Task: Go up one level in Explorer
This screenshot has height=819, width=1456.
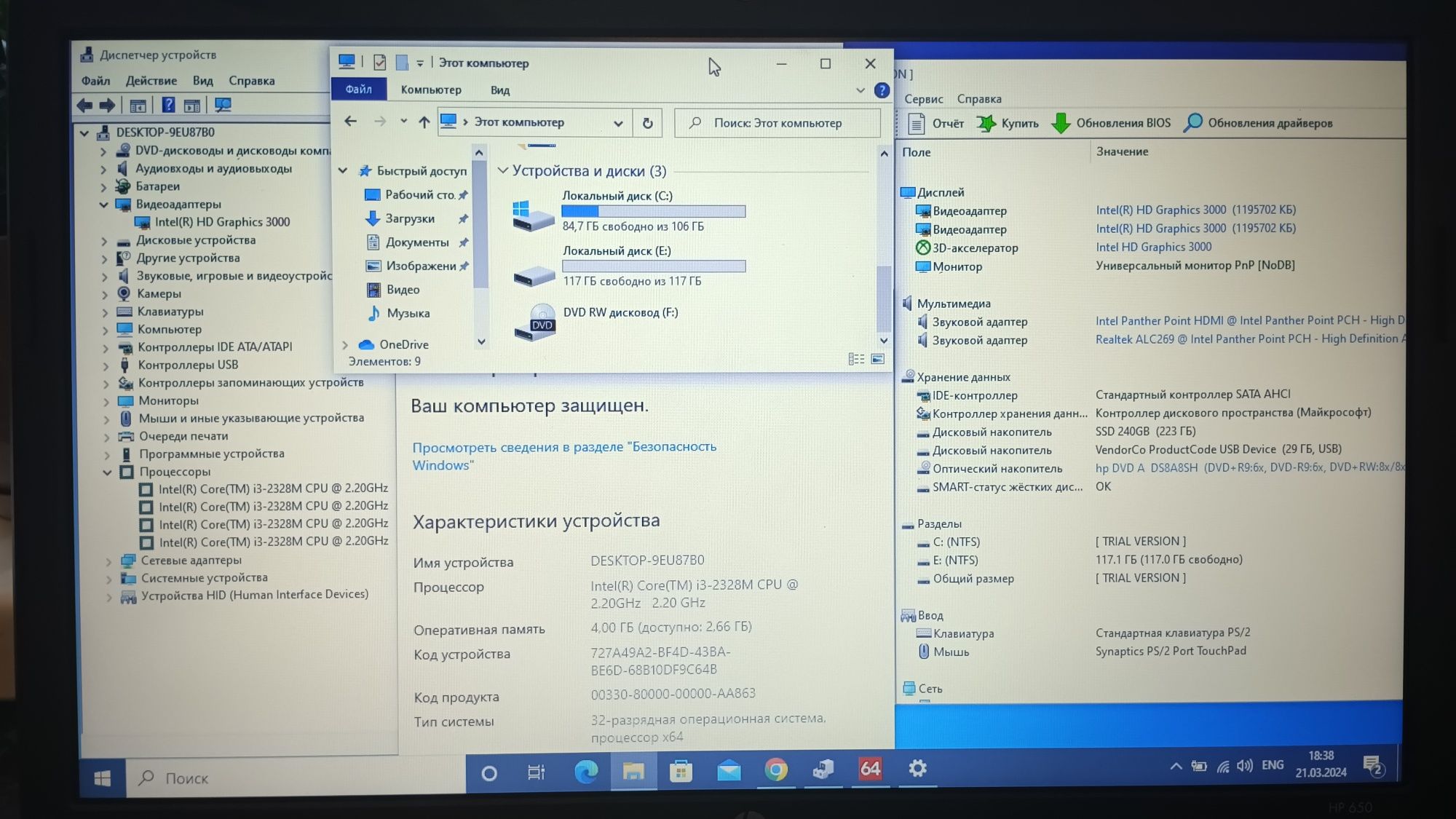Action: tap(424, 122)
